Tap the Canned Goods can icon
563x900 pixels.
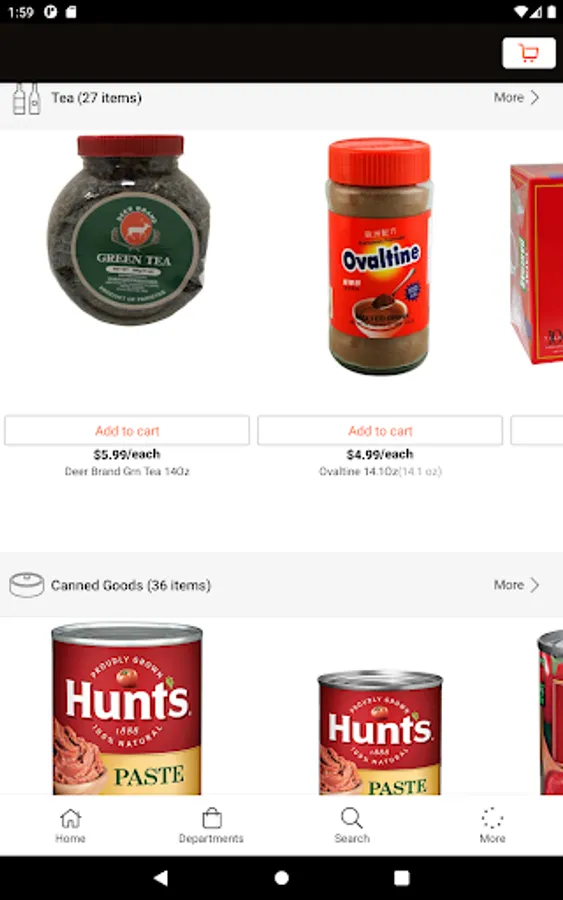pyautogui.click(x=26, y=585)
